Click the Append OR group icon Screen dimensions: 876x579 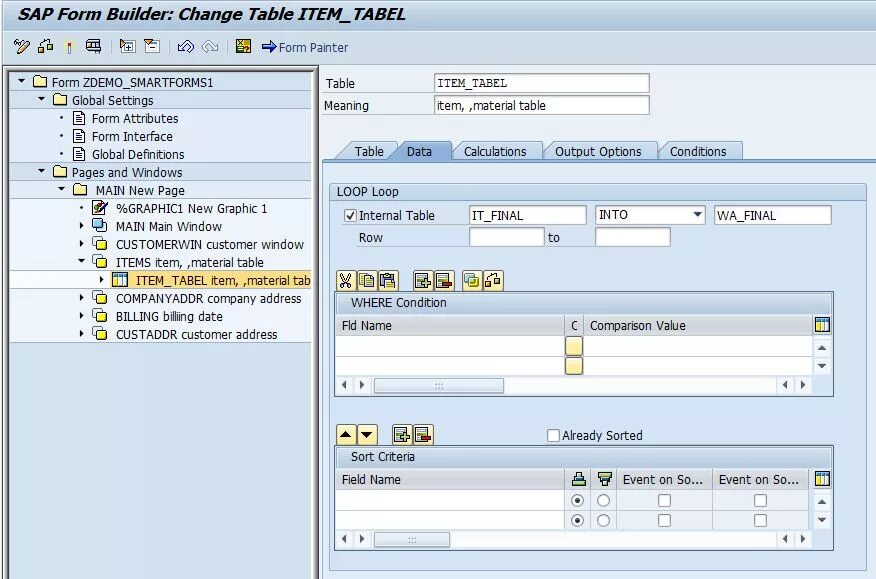click(x=472, y=281)
